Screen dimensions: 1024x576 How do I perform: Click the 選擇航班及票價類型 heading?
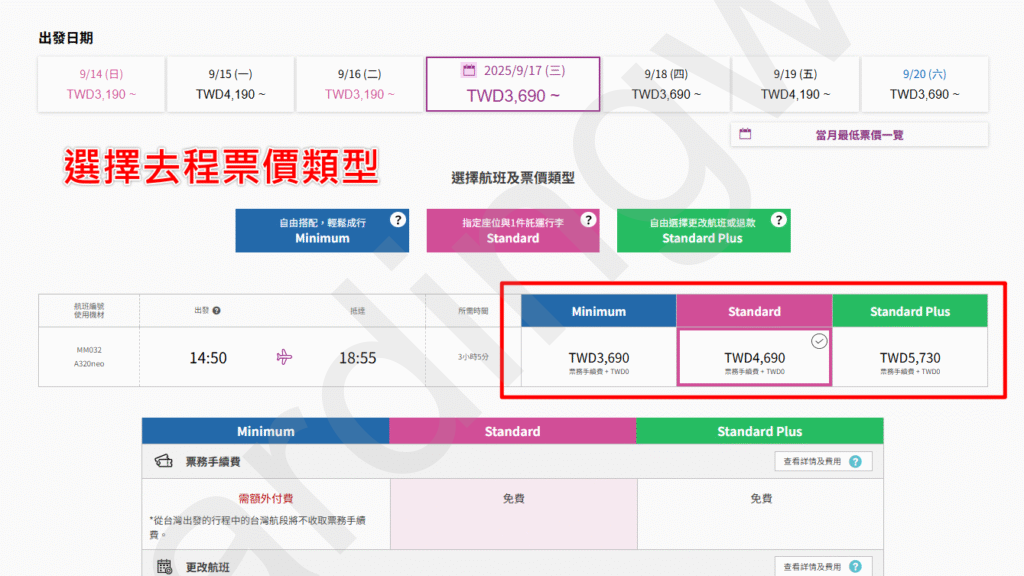coord(513,178)
